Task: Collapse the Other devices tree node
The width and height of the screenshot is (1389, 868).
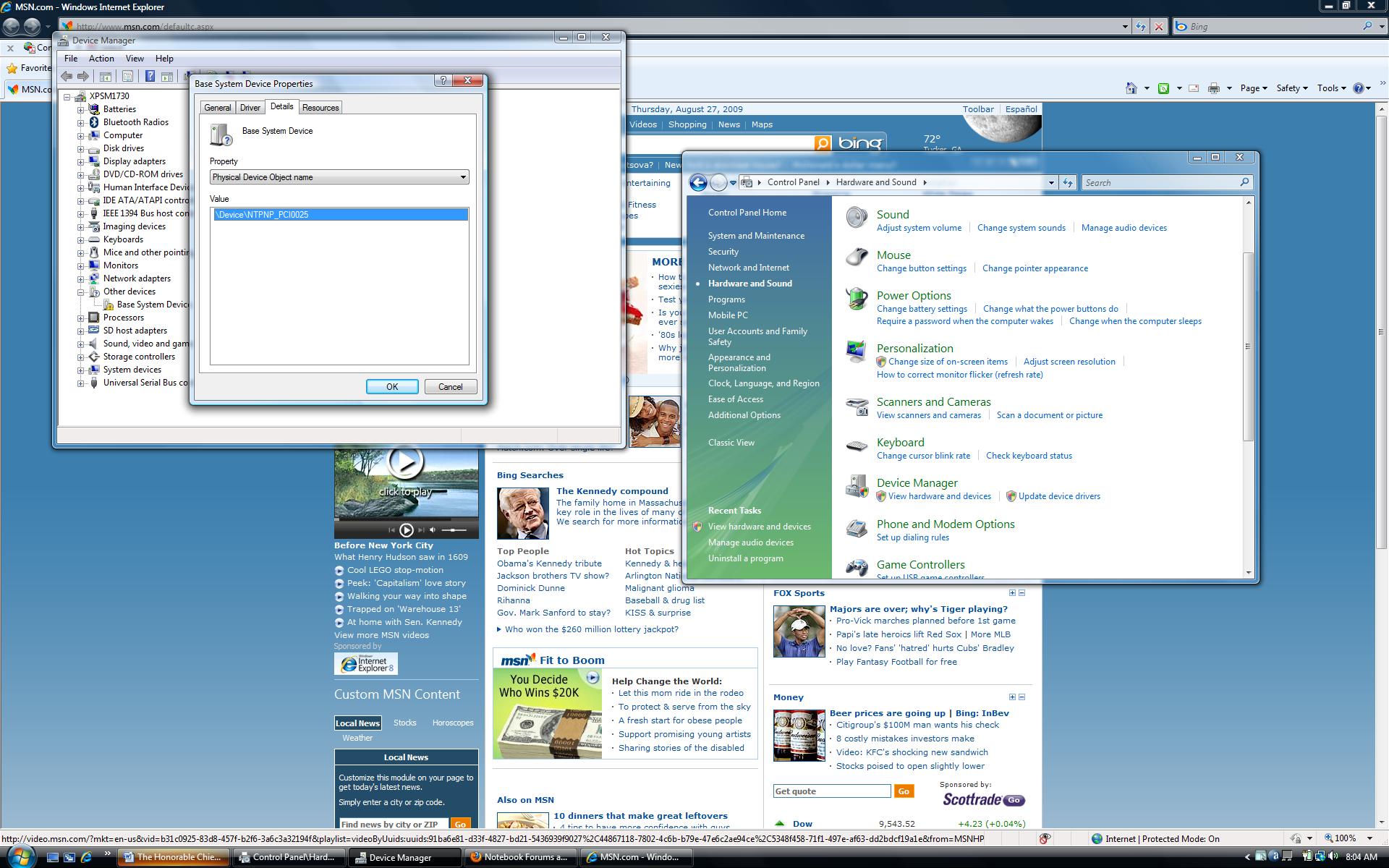Action: click(x=81, y=292)
